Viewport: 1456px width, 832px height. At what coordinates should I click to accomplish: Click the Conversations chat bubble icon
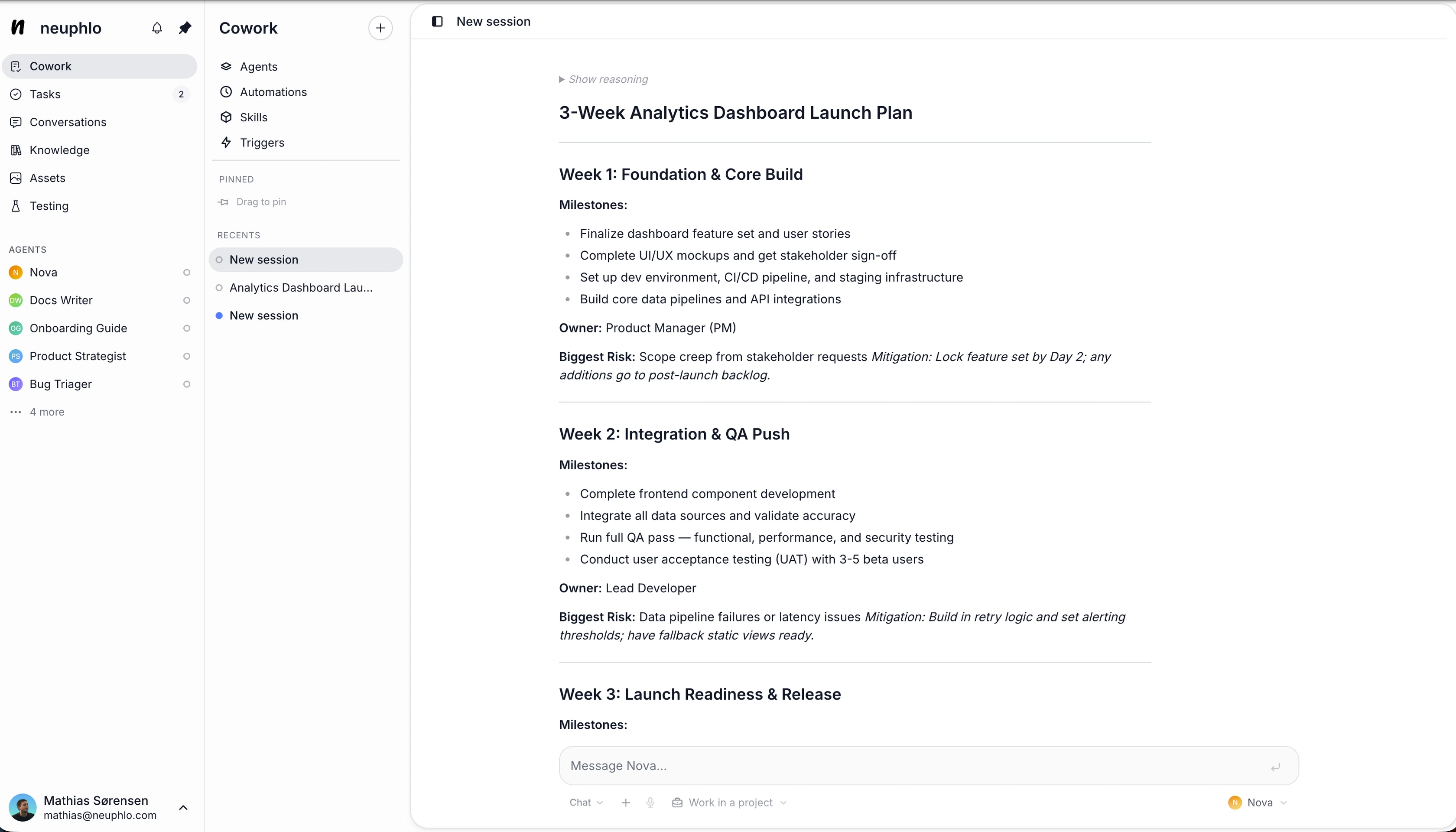point(16,122)
